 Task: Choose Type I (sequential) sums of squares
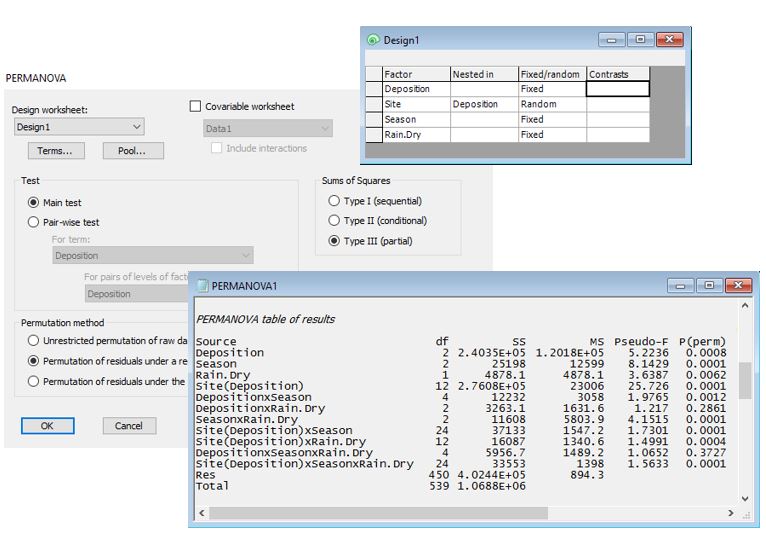click(334, 201)
